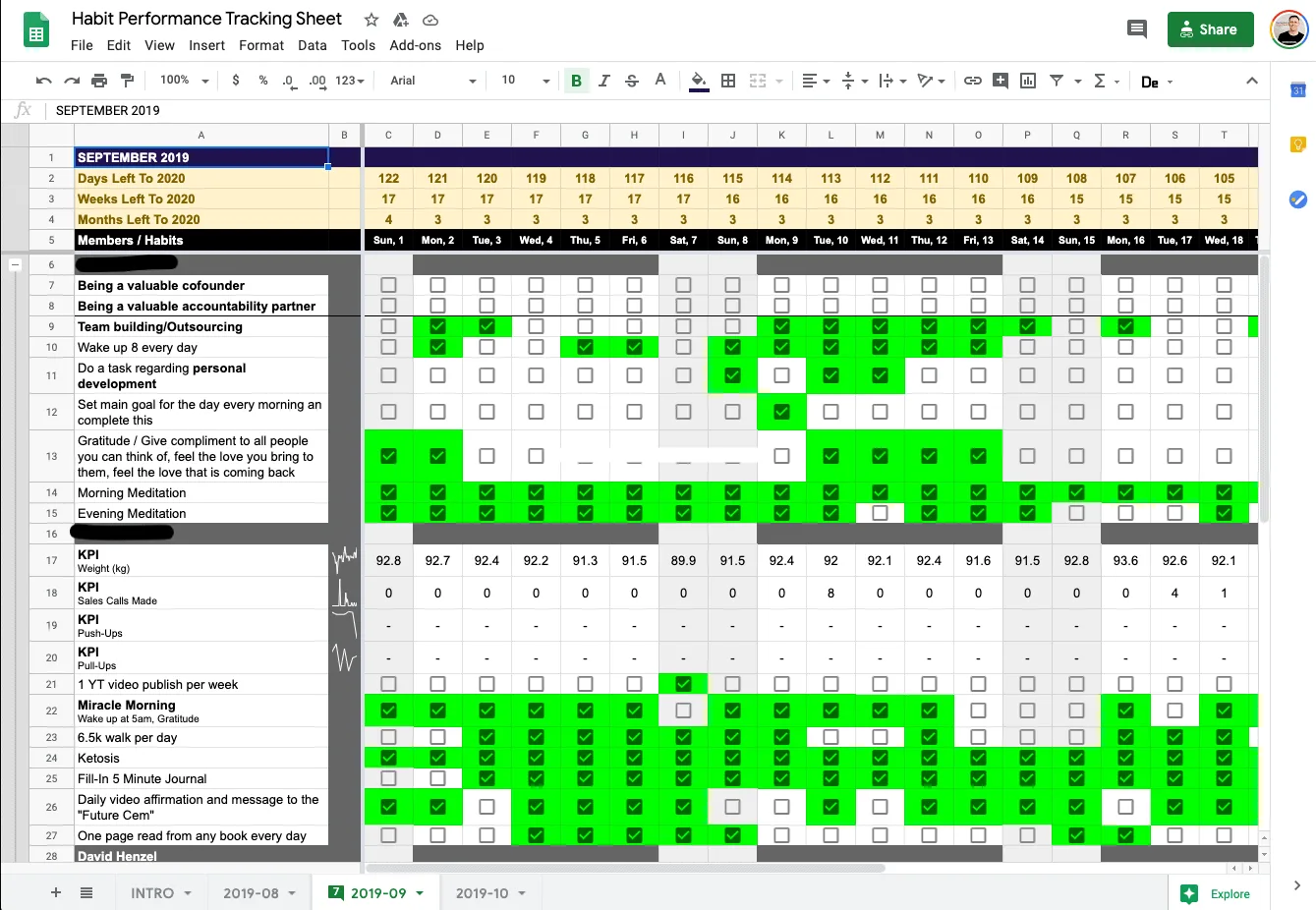Check the Morning Meditation box for Sun, 1
Screen dimensions: 1316x910
(388, 492)
